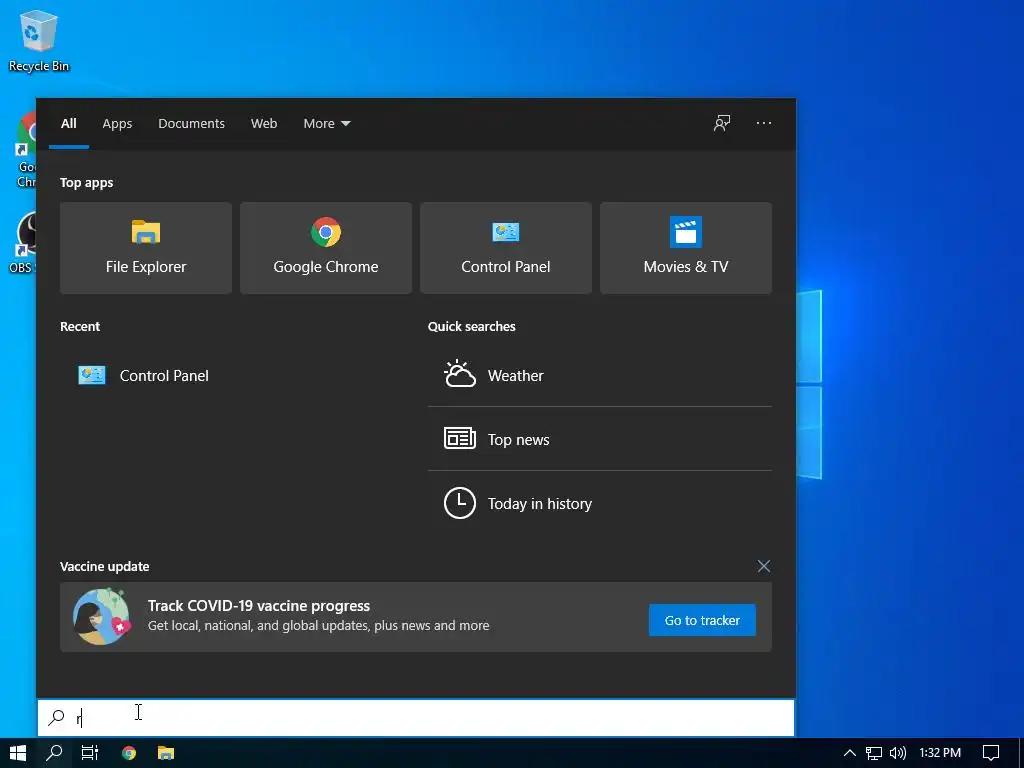Screen dimensions: 1024x768
Task: Expand the More dropdown filter
Action: pyautogui.click(x=327, y=123)
